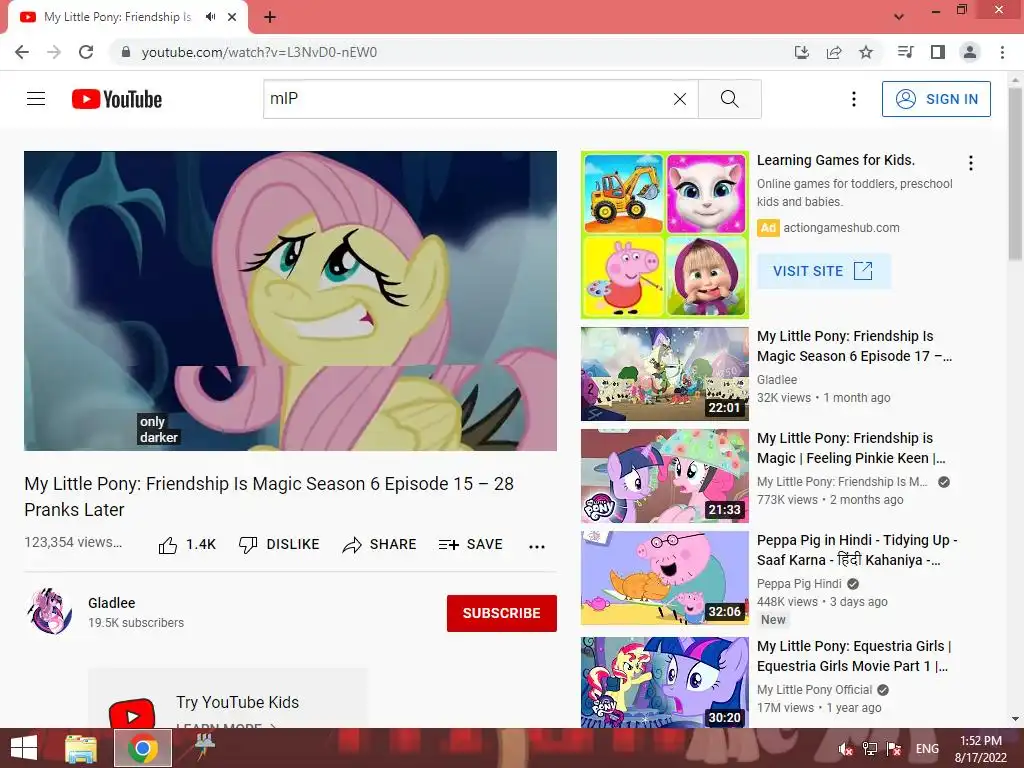Click the install app icon in address bar
Screen dimensions: 1024x768
[802, 52]
